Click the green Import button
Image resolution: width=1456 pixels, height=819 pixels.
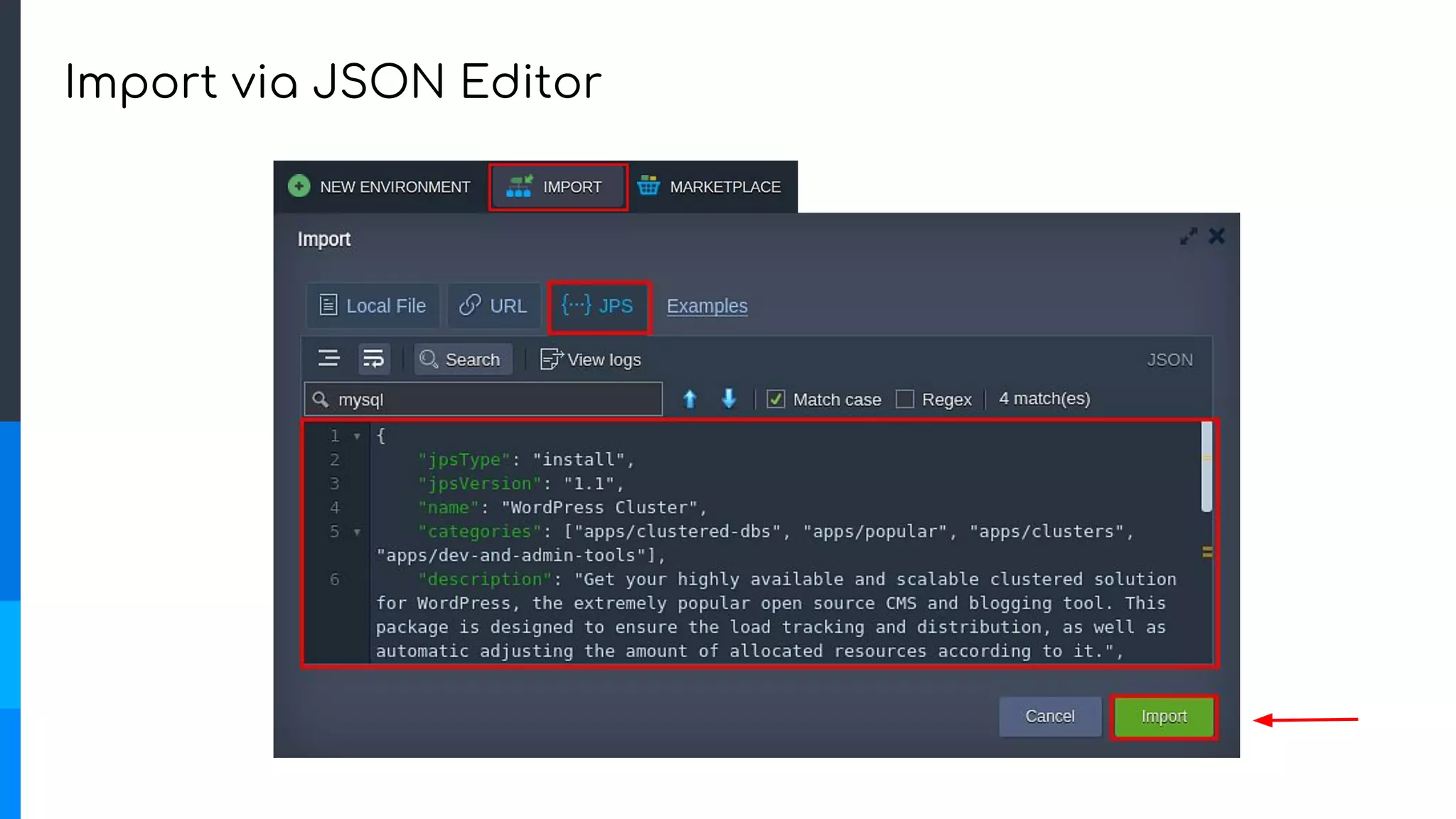1164,716
